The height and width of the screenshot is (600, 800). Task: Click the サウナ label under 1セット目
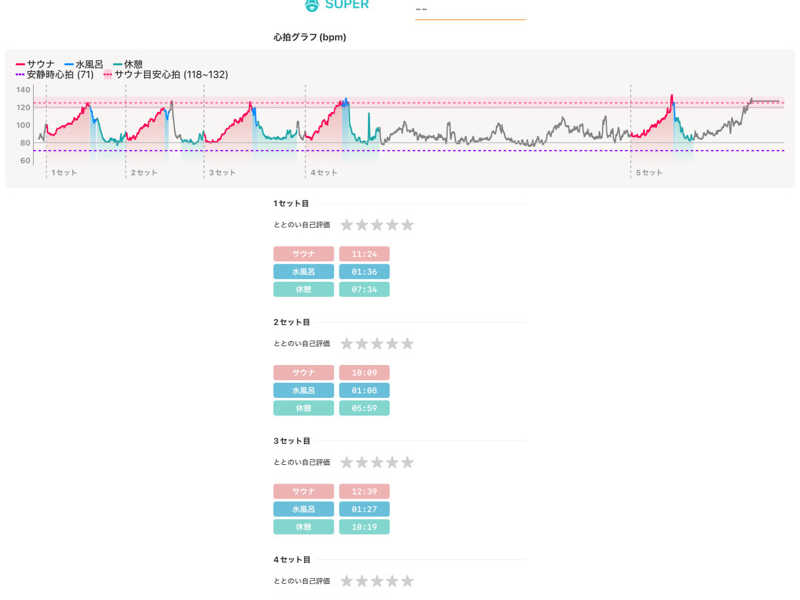coord(303,254)
